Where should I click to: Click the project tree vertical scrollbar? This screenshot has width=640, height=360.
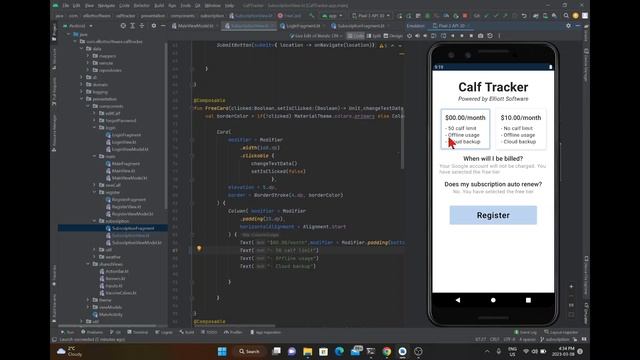[166, 127]
